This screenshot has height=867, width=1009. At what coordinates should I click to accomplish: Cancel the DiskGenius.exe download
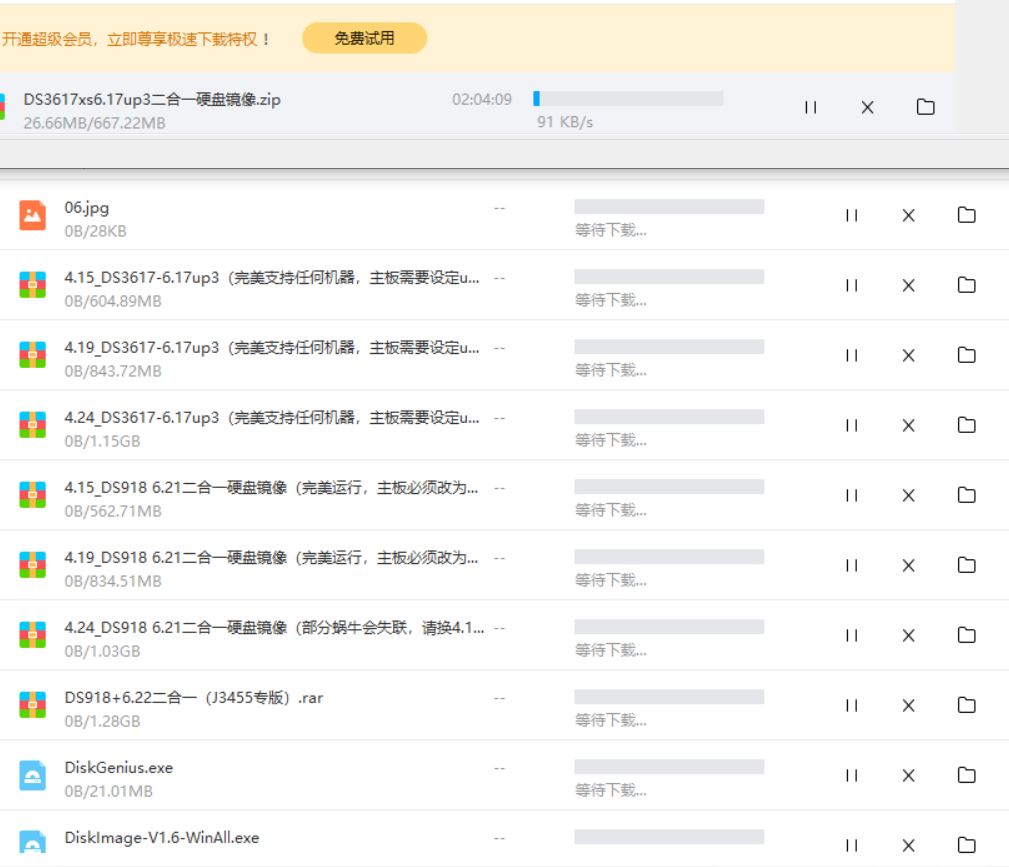(x=908, y=776)
